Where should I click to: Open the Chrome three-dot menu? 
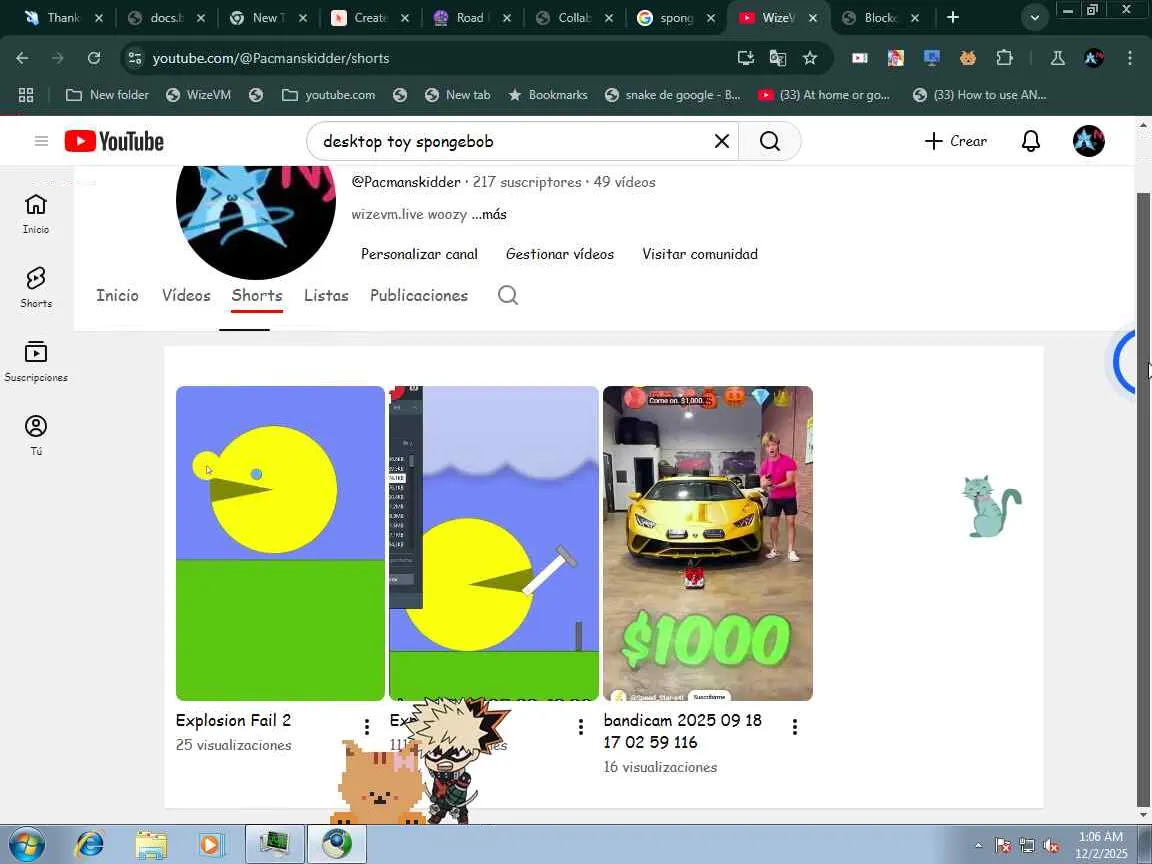coord(1129,58)
